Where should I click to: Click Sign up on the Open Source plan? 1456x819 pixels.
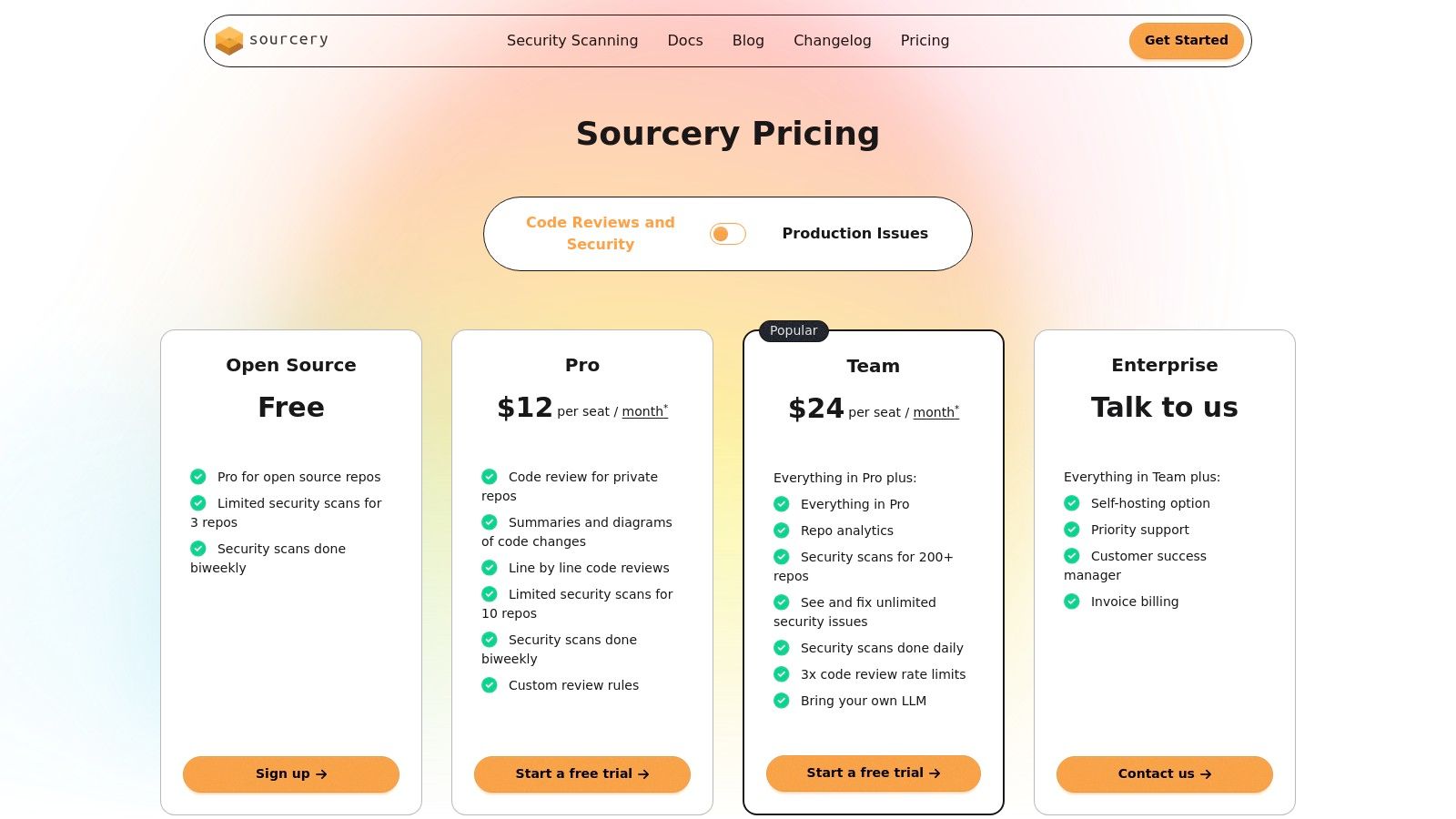[x=290, y=773]
